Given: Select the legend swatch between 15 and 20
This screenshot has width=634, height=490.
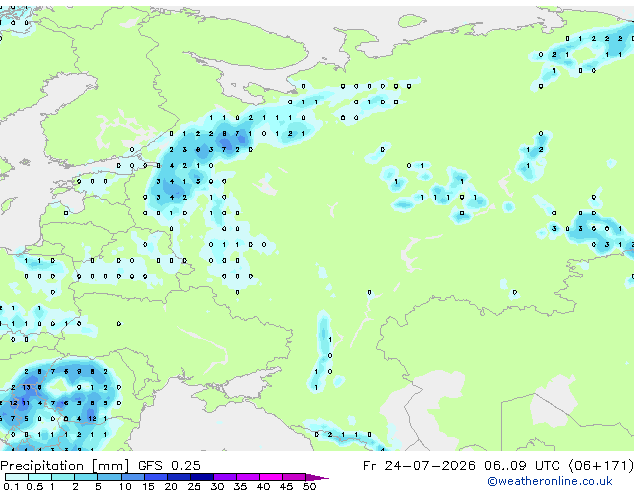Looking at the screenshot, I should 156,477.
